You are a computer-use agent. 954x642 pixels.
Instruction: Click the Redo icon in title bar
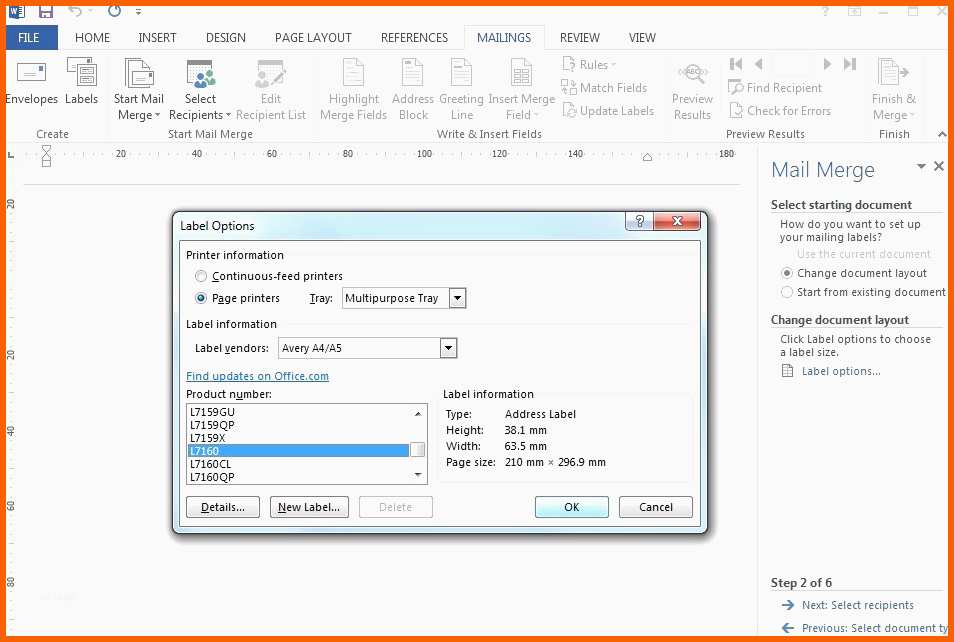tap(114, 11)
